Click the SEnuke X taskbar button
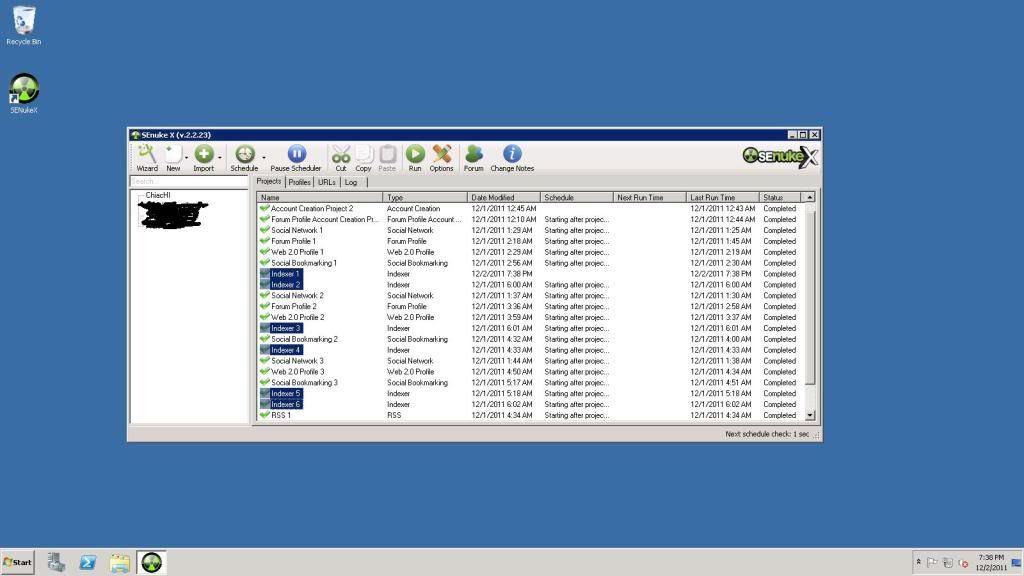 click(152, 562)
